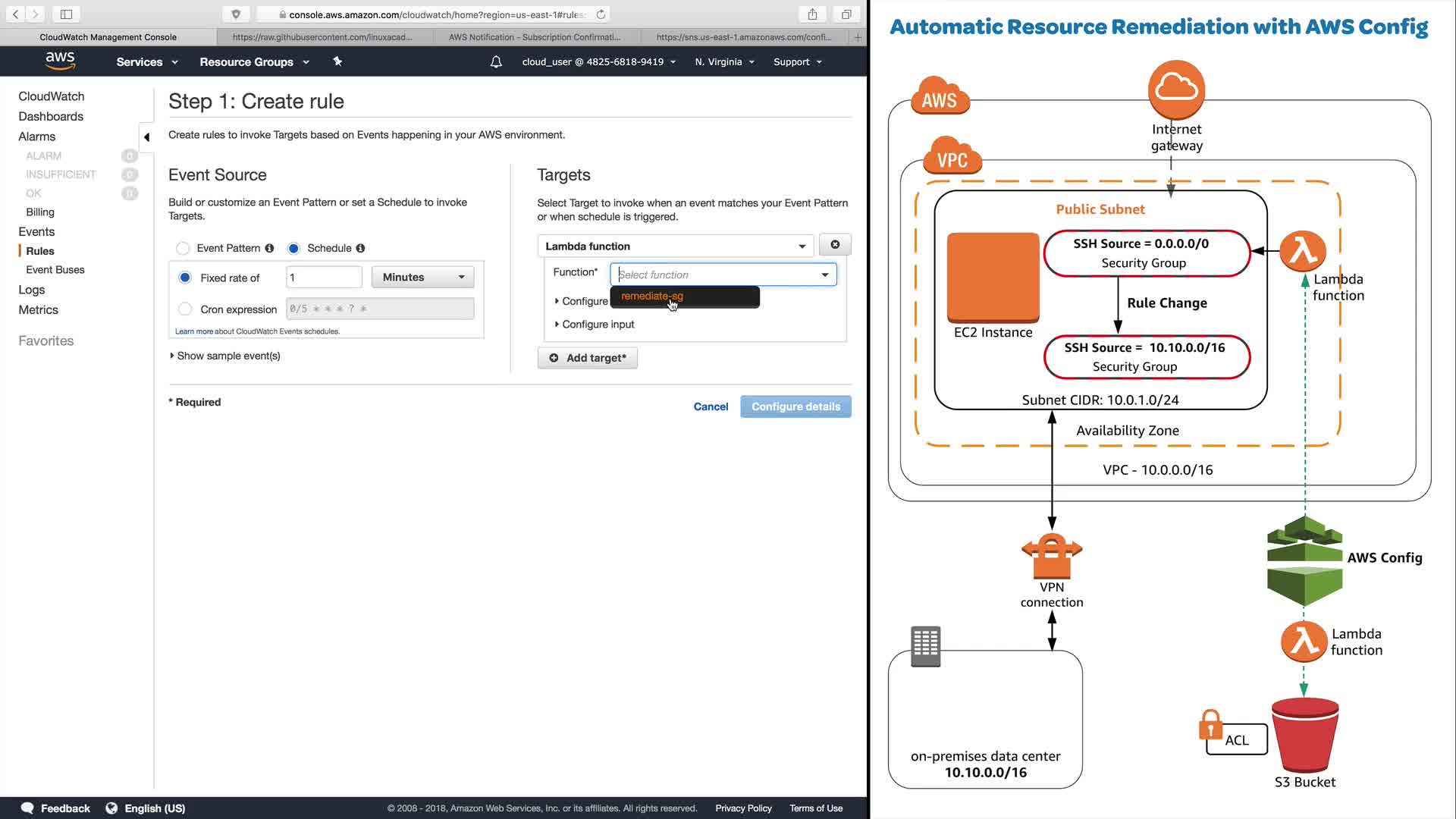Click the AWS logo home icon
Viewport: 1456px width, 819px height.
(60, 61)
